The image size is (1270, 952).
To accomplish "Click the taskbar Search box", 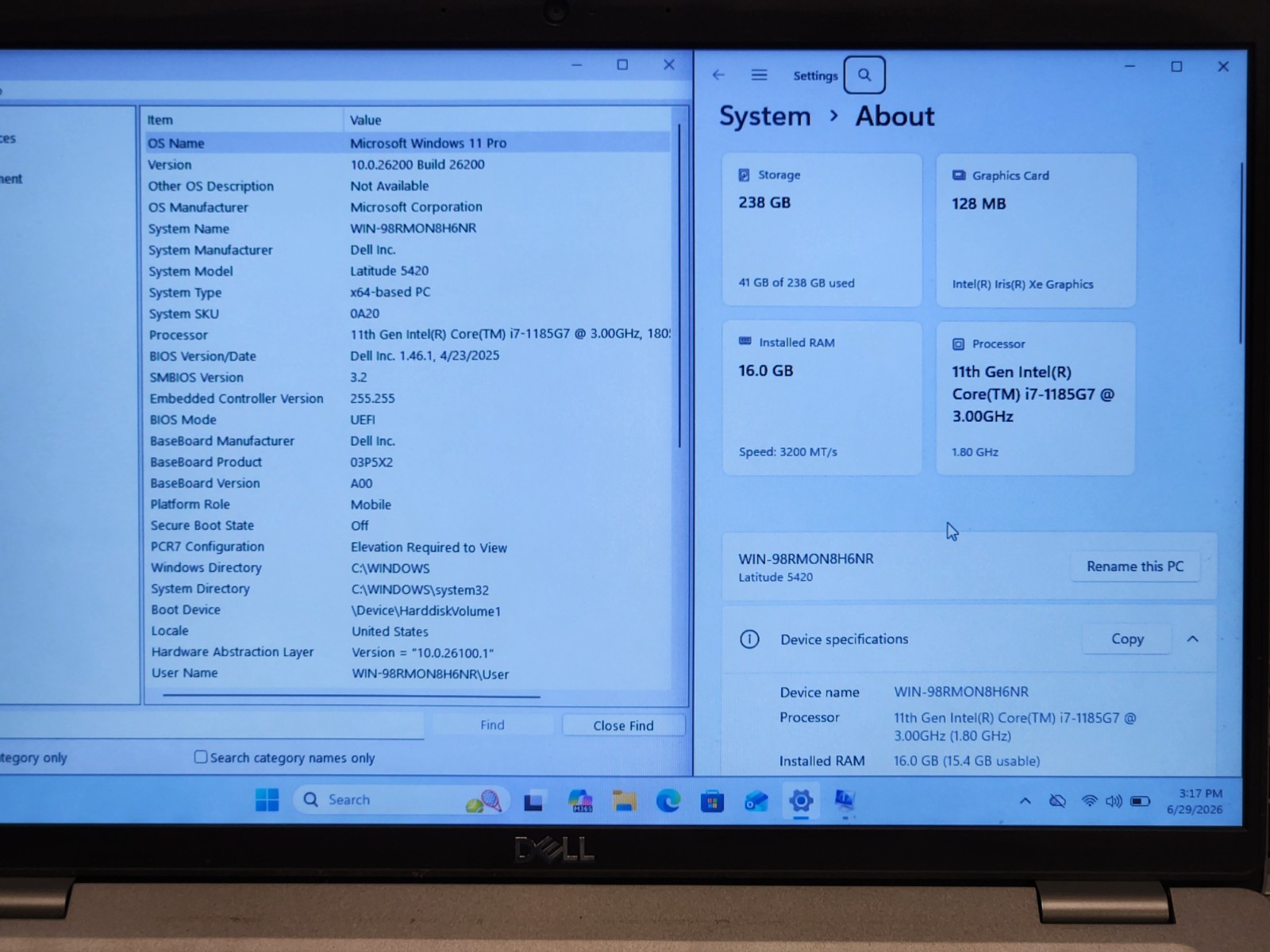I will pos(402,800).
